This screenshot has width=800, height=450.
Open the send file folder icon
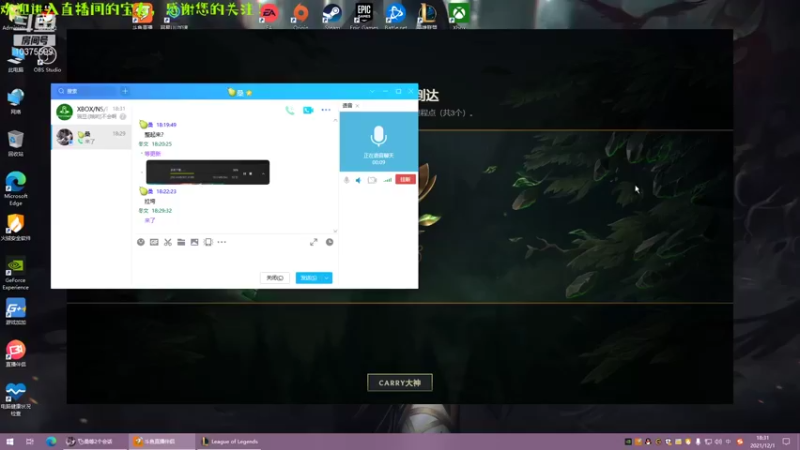(181, 242)
